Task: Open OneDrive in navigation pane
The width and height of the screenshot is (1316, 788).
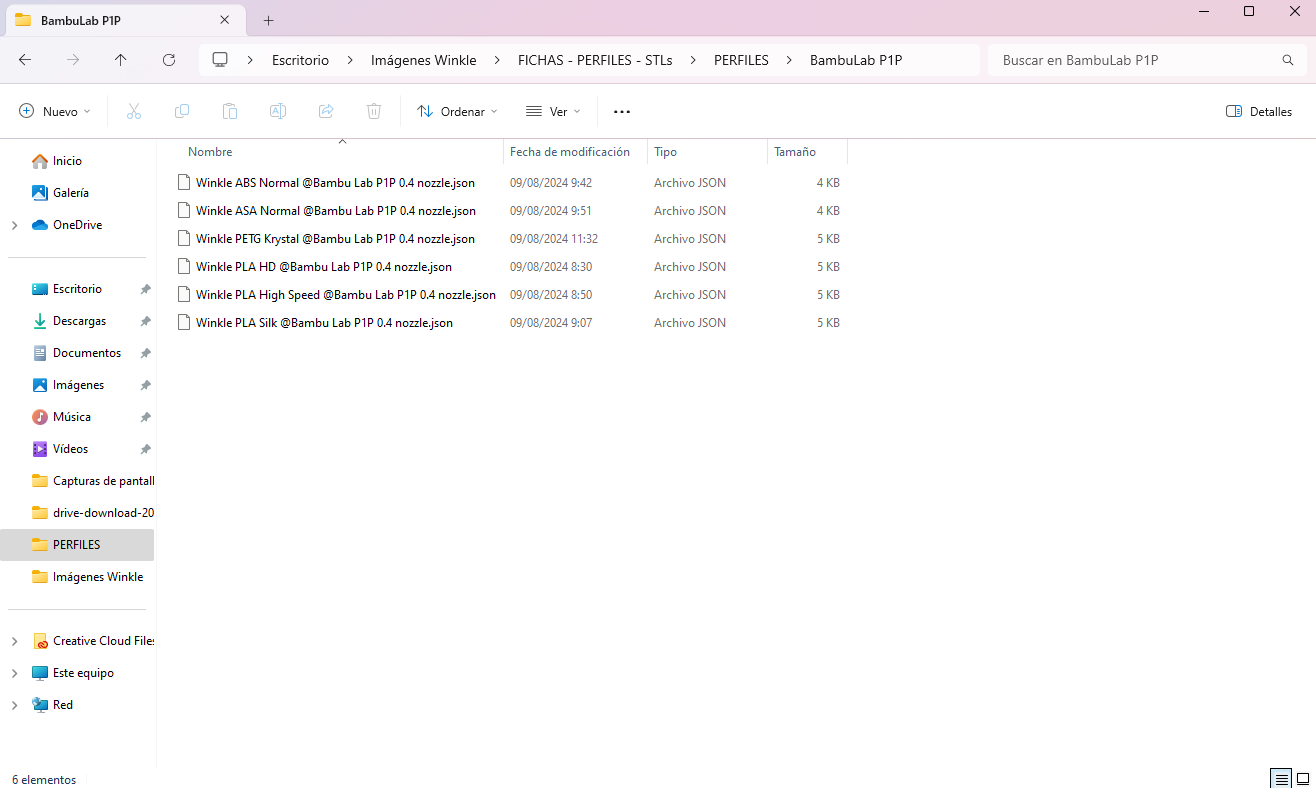Action: click(x=77, y=225)
